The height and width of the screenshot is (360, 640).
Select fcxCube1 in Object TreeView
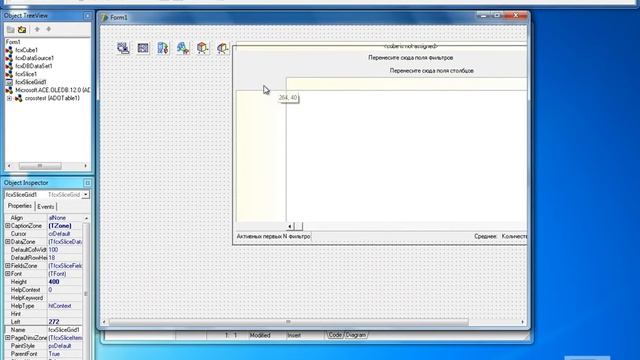point(27,50)
